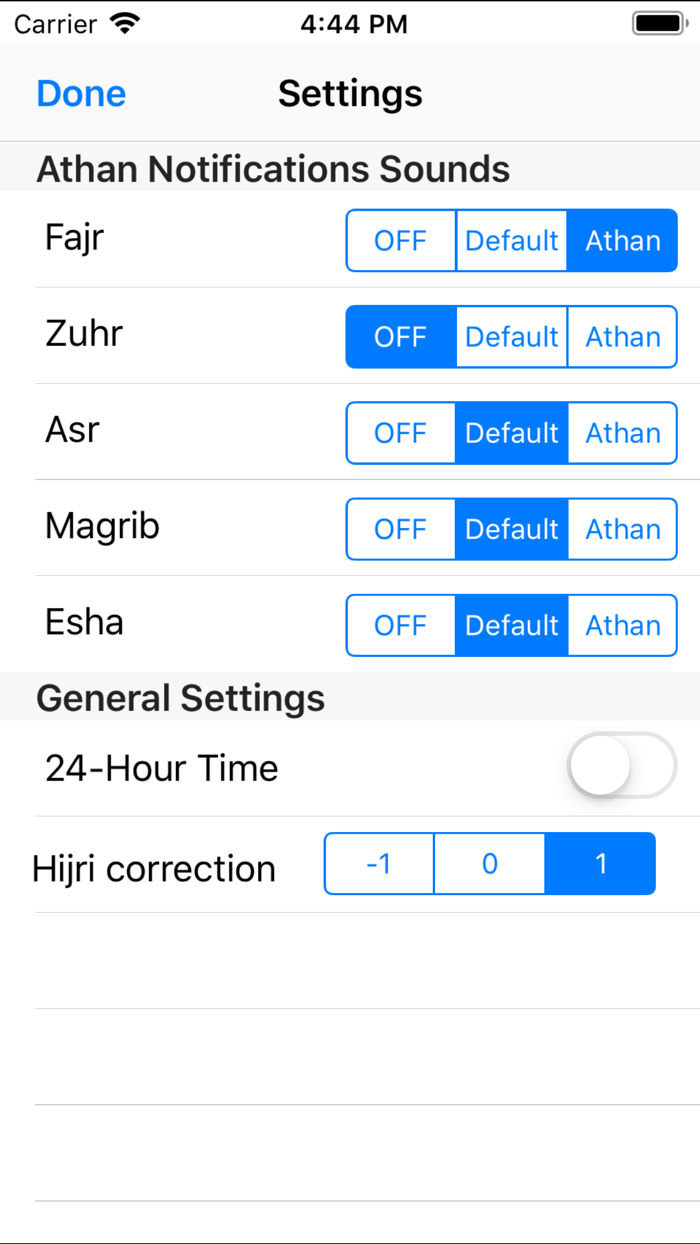Select 1 for Hijri correction

(600, 864)
